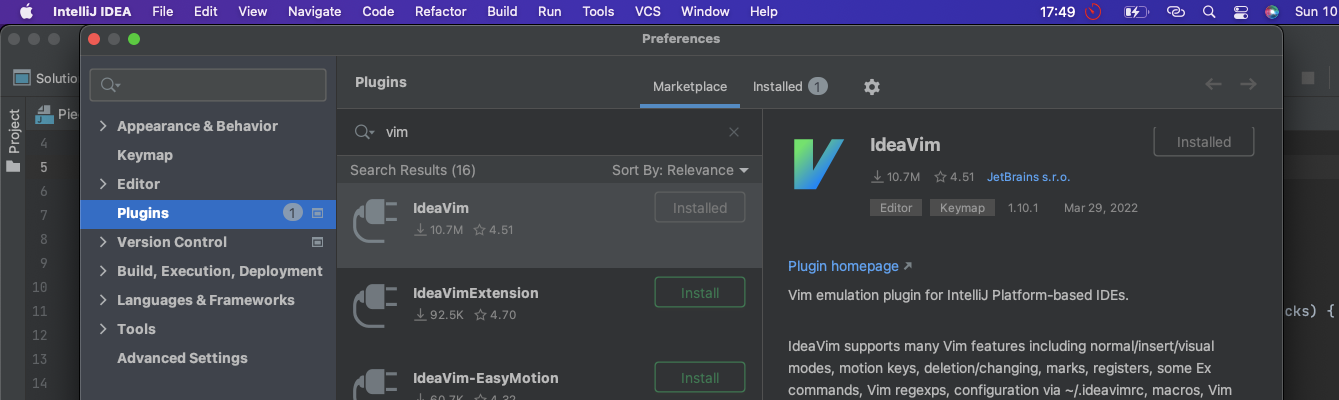Navigate back with the left arrow
The height and width of the screenshot is (400, 1339).
click(x=1213, y=84)
